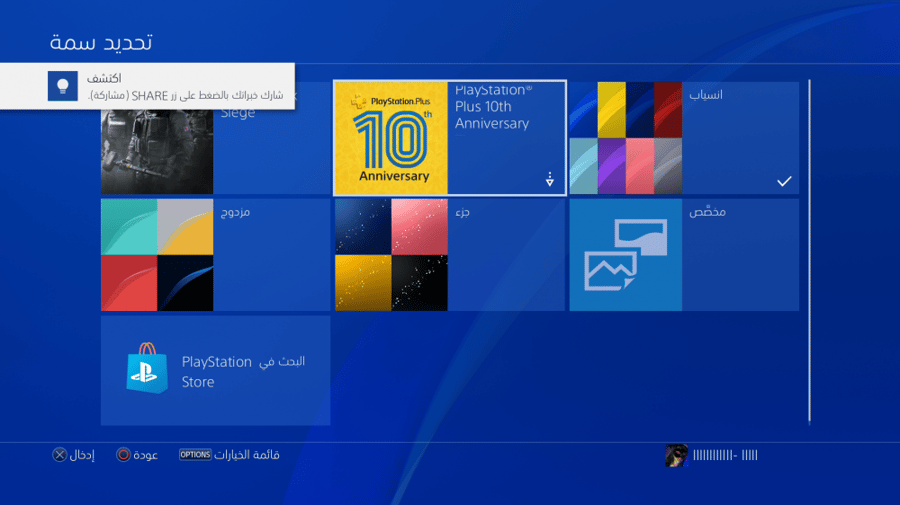The height and width of the screenshot is (505, 900).
Task: Click the مخصّص label
Action: [x=707, y=212]
